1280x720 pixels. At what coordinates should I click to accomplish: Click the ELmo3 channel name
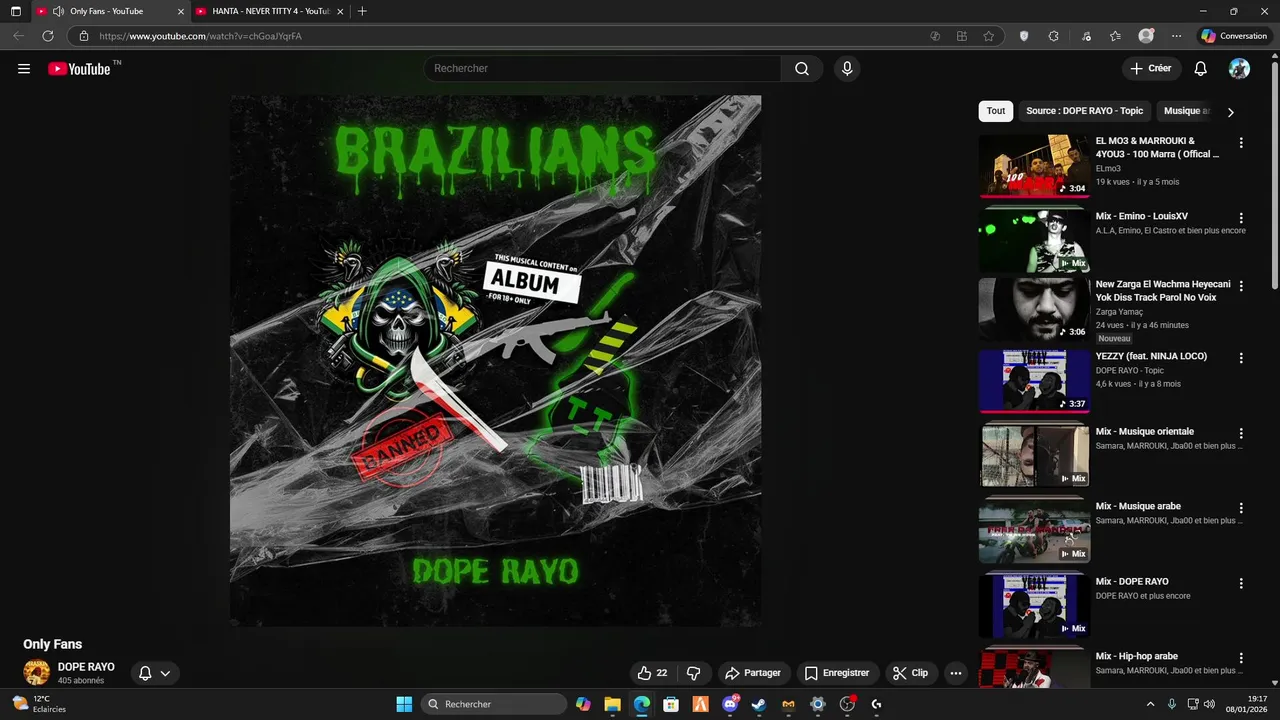pyautogui.click(x=1108, y=168)
